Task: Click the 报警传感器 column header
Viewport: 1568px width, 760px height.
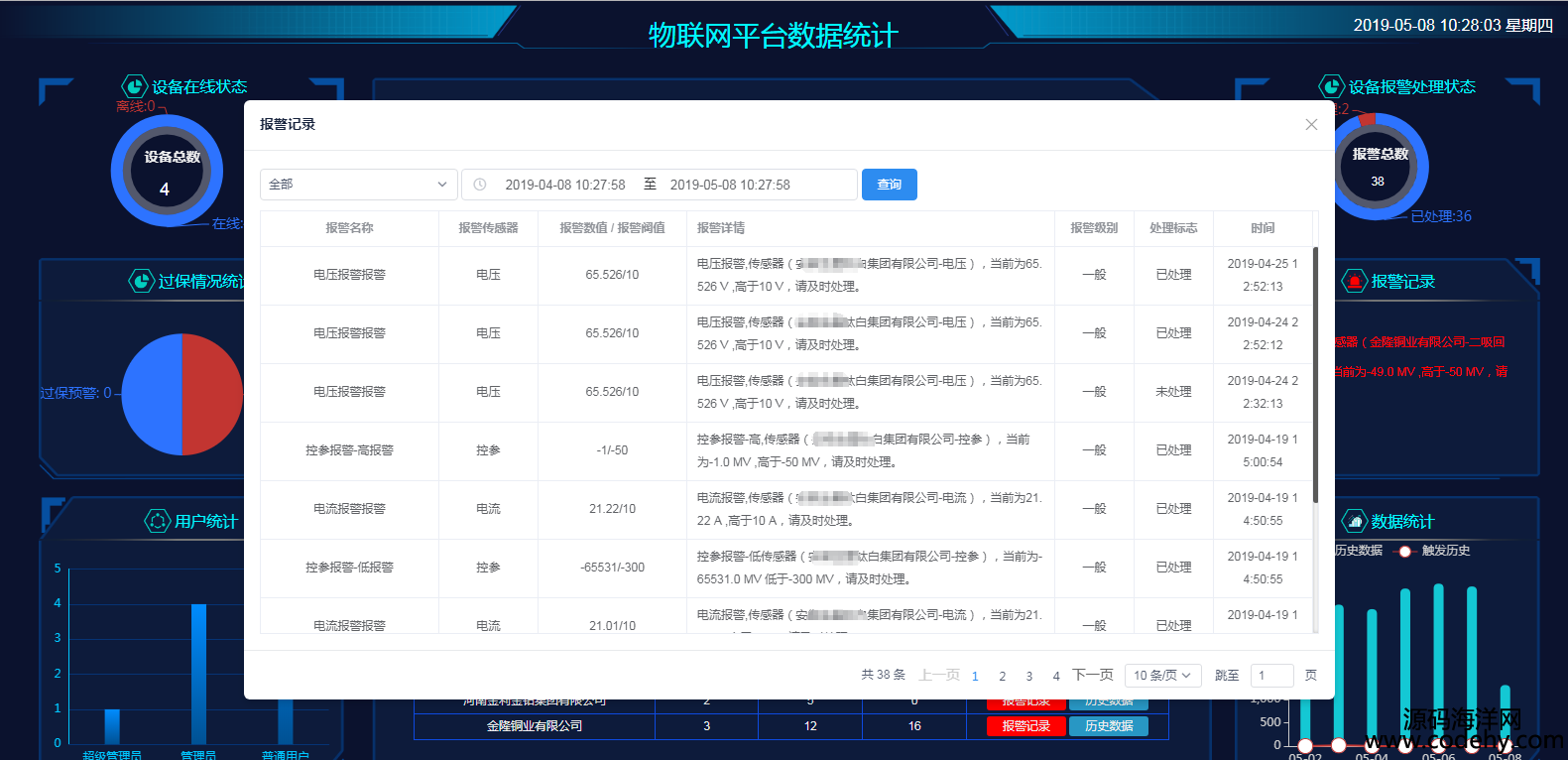Action: tap(488, 228)
